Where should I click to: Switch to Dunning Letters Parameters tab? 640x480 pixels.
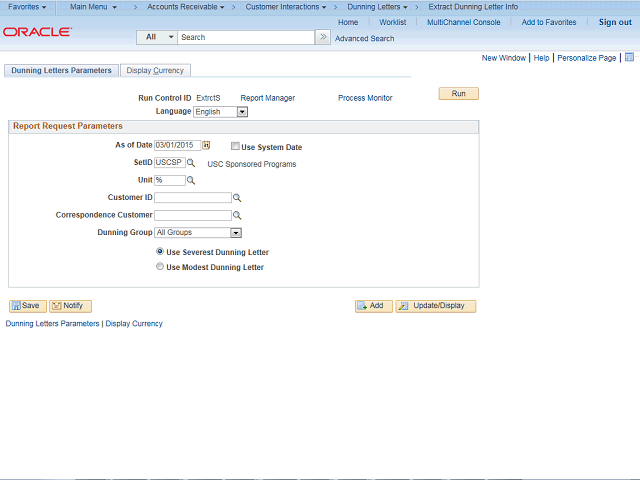61,71
